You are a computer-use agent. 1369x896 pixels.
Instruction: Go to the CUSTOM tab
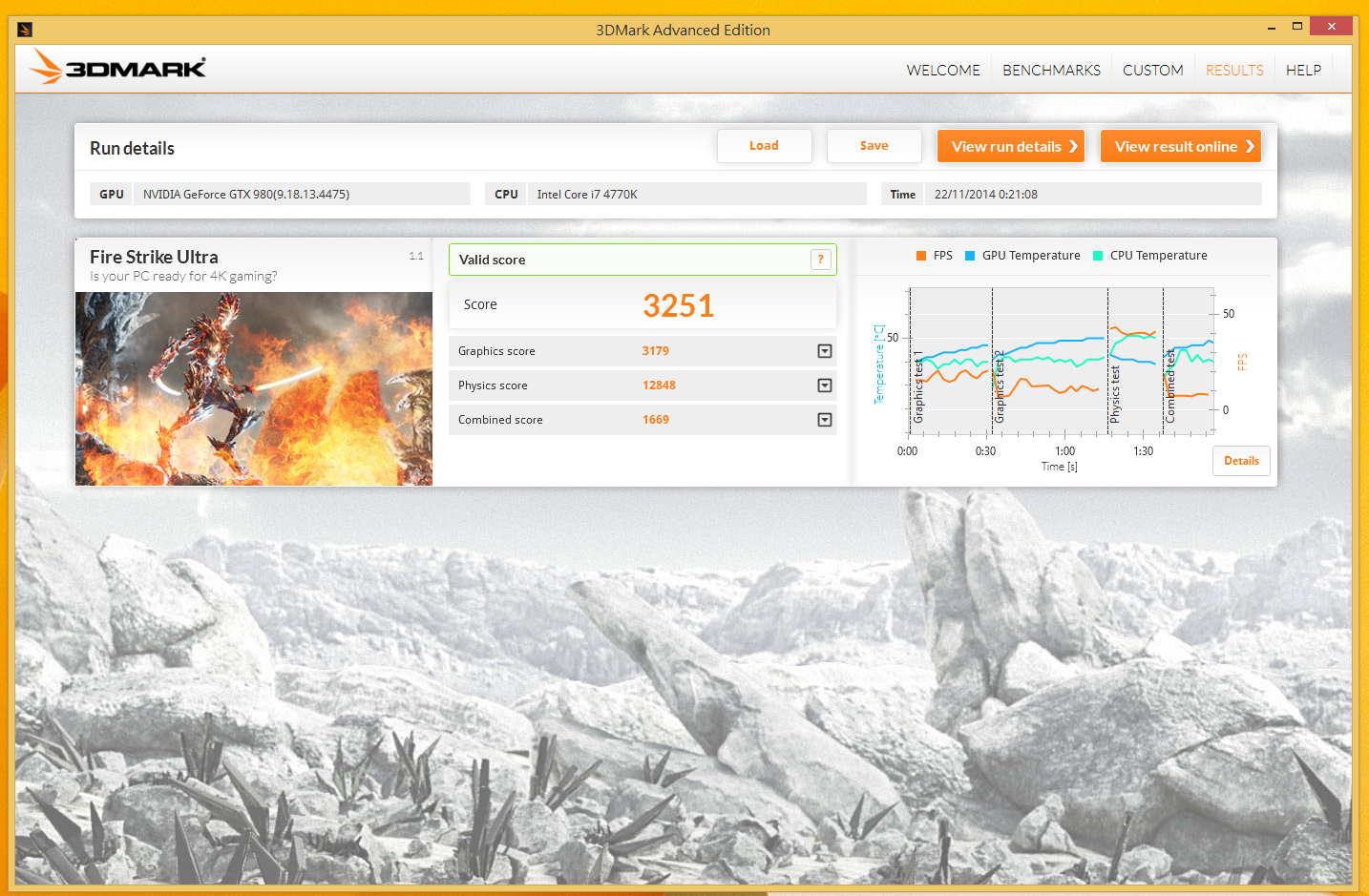[1152, 70]
